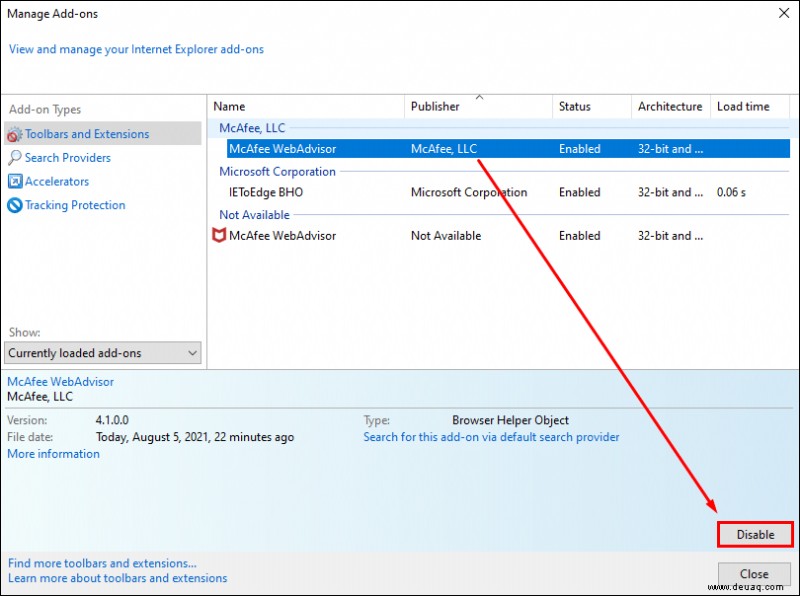
Task: Click the Close button
Action: (x=754, y=574)
